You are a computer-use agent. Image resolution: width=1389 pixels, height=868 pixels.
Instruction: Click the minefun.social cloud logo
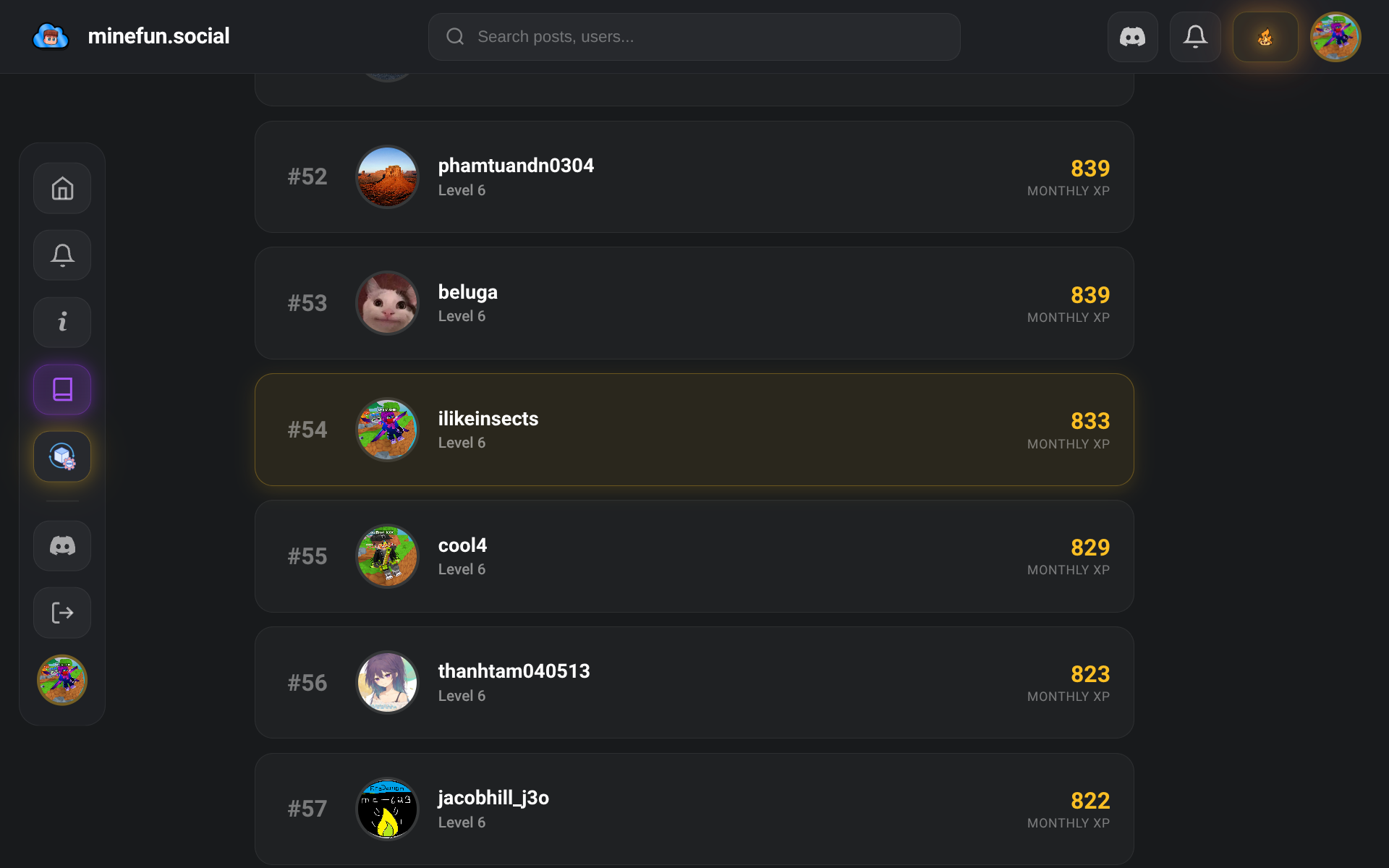coord(51,36)
